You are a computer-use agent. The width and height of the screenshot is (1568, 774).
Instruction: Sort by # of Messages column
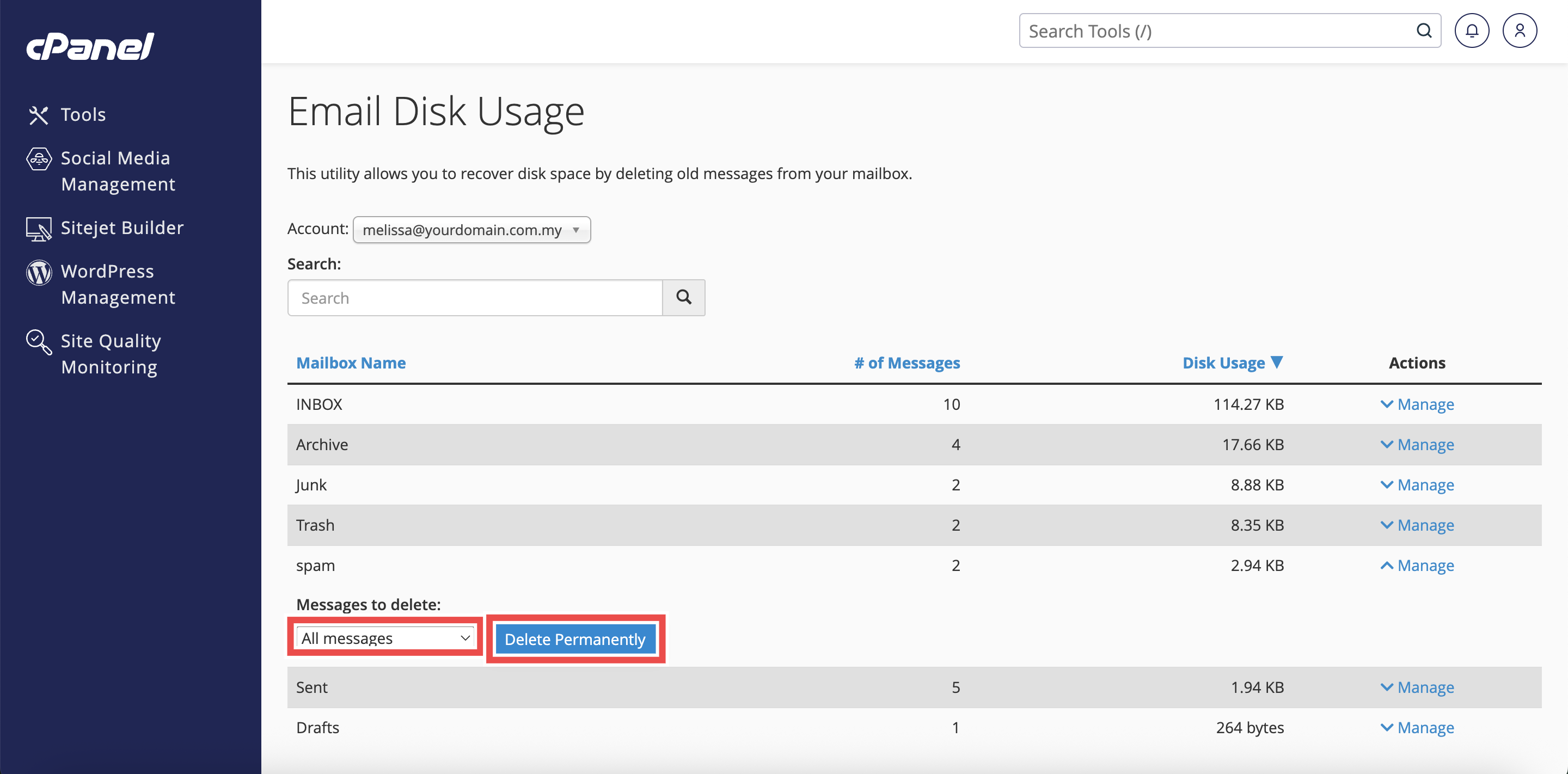(907, 363)
